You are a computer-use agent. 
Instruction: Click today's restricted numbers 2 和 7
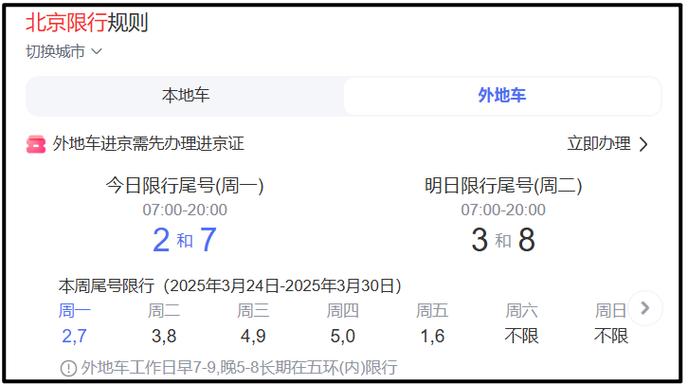point(184,240)
